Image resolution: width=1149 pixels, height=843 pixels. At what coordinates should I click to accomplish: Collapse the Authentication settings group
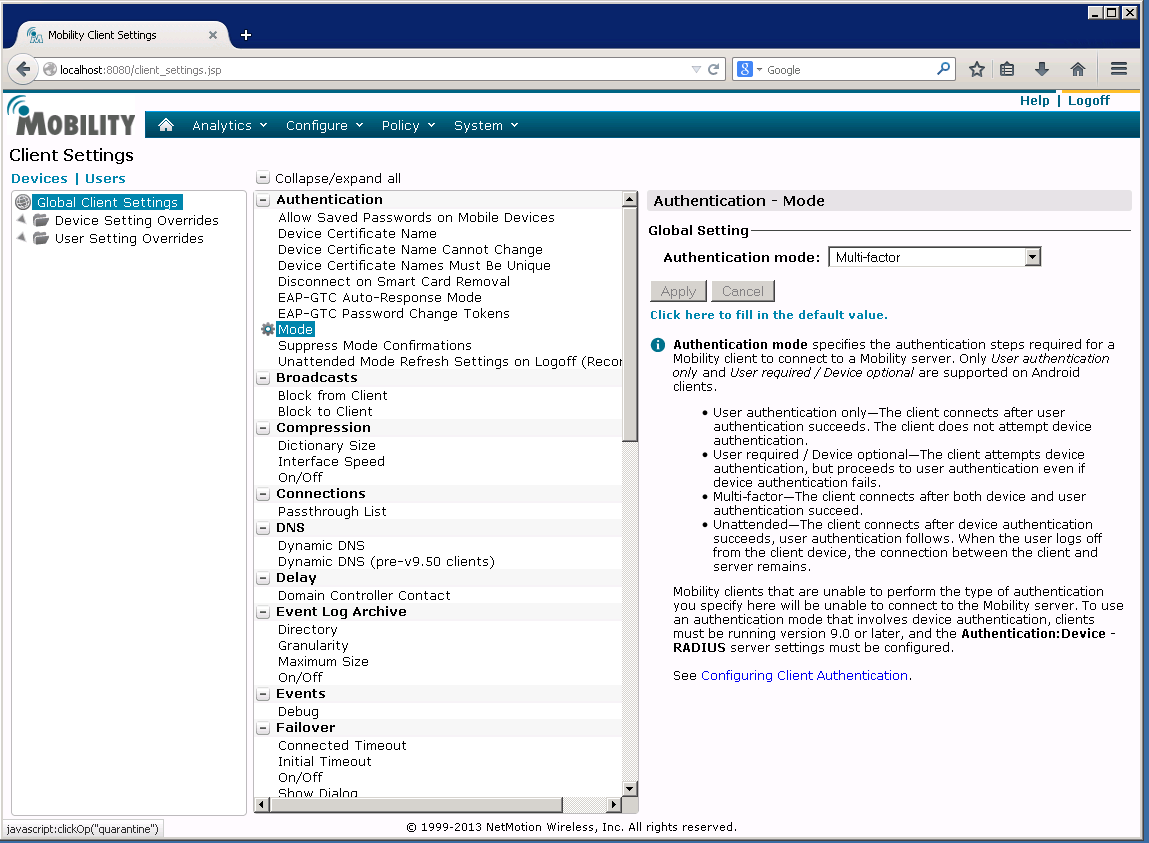click(264, 200)
